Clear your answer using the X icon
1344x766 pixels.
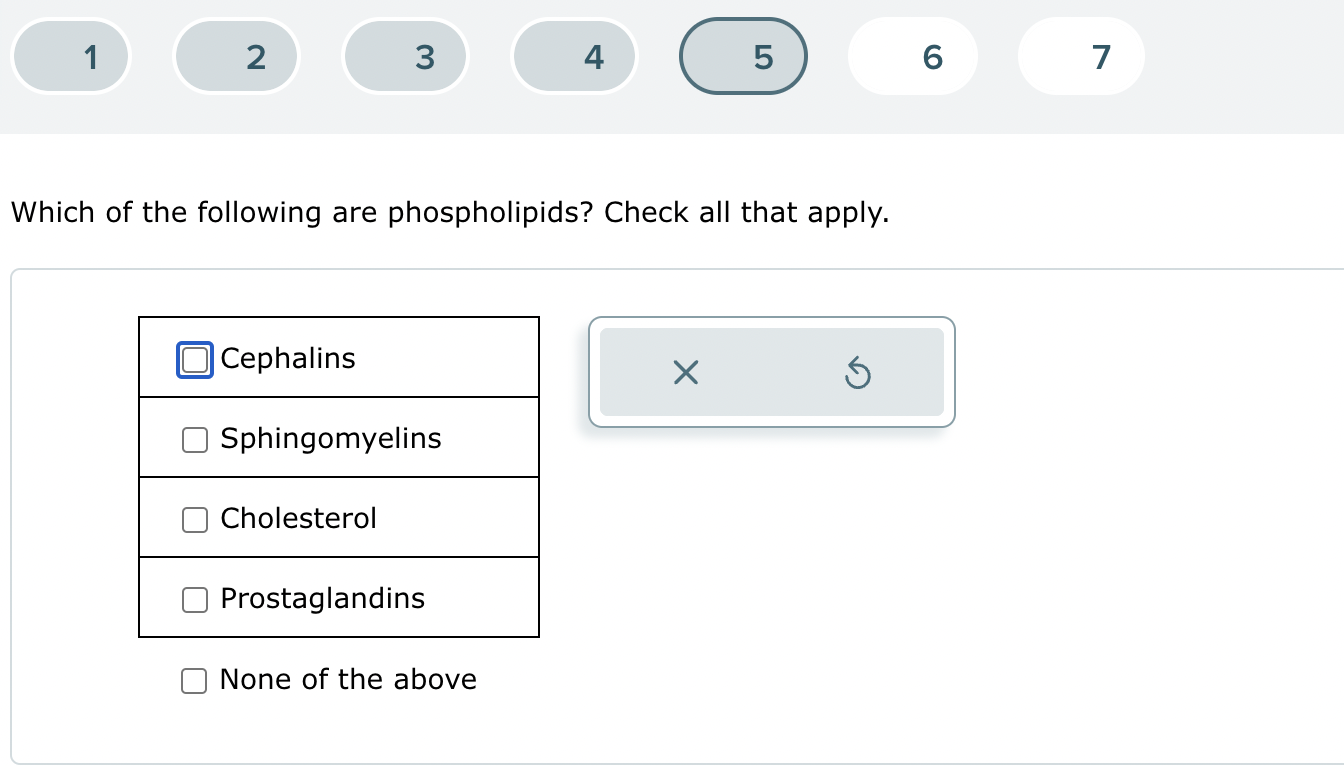coord(684,372)
